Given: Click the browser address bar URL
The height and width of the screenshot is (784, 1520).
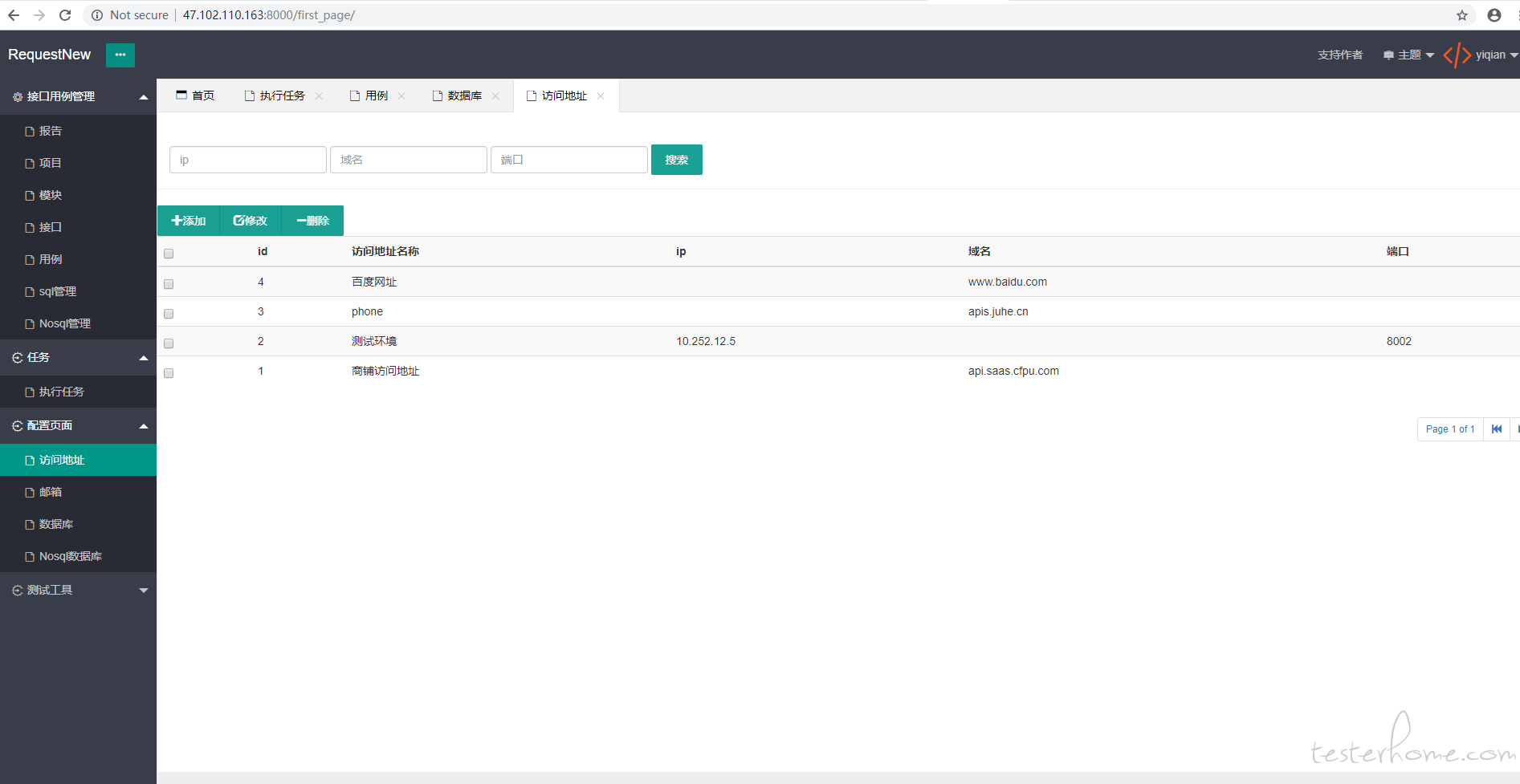Looking at the screenshot, I should pos(269,15).
